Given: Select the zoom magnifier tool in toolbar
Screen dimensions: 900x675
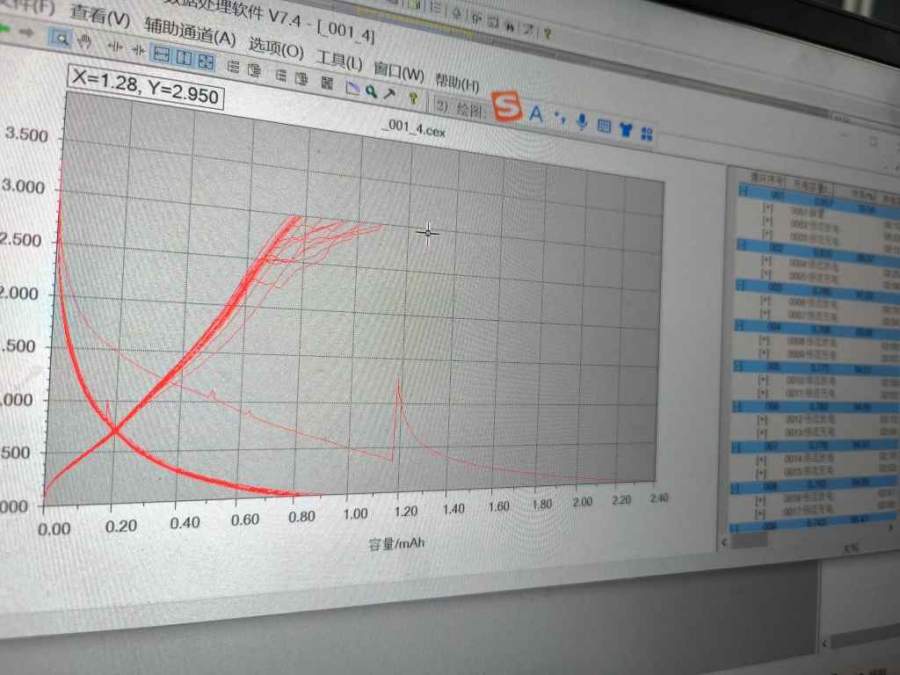Looking at the screenshot, I should pos(60,39).
